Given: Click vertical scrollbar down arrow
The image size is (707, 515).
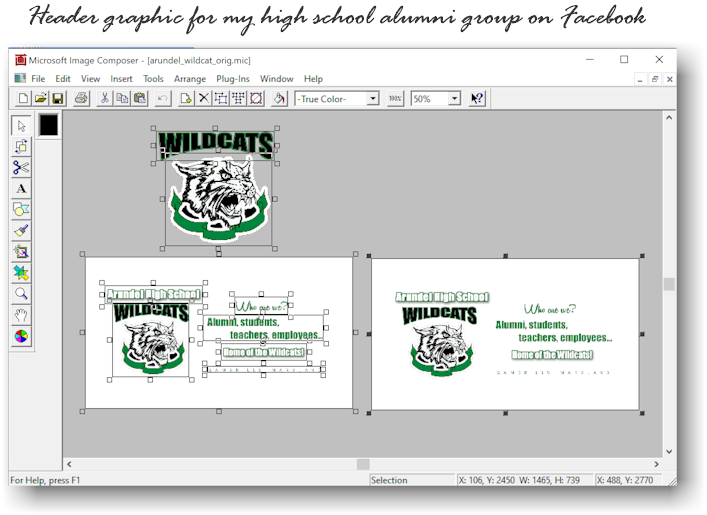Looking at the screenshot, I should tap(669, 451).
